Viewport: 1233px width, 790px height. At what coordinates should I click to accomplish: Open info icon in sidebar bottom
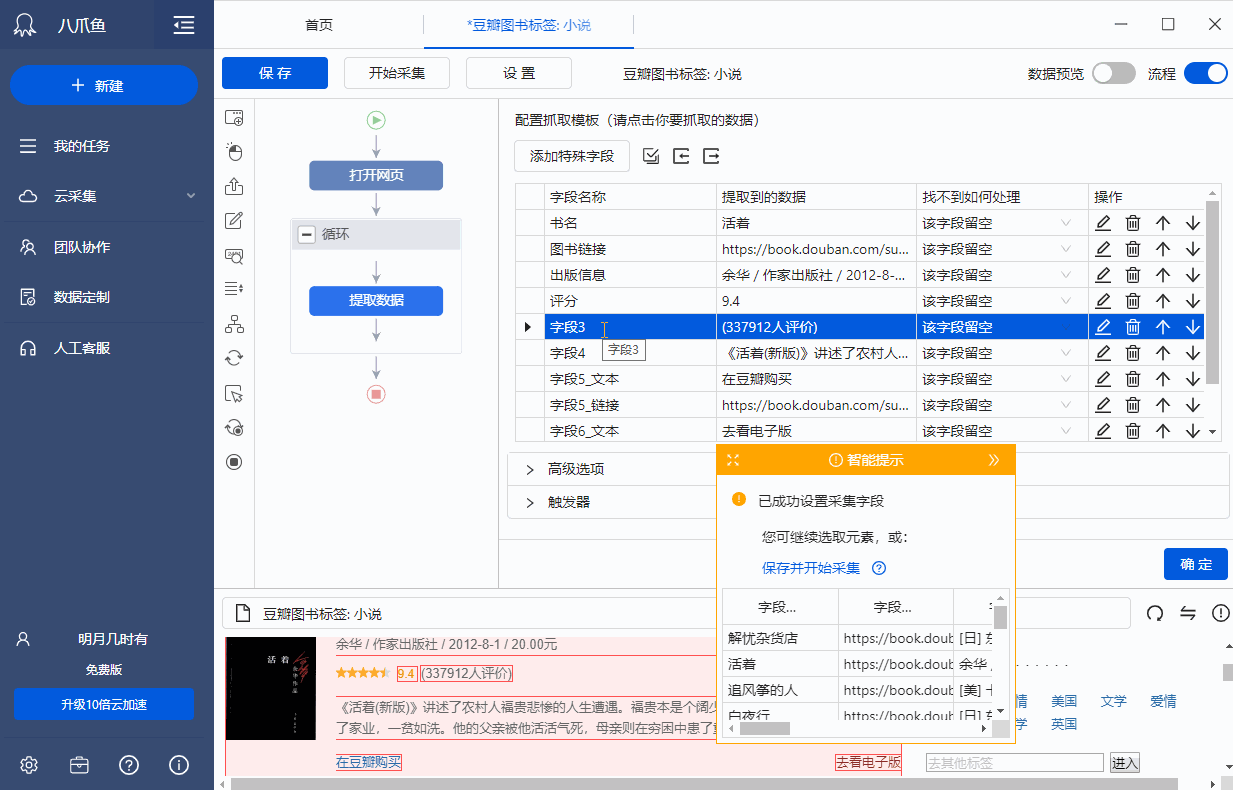tap(179, 765)
